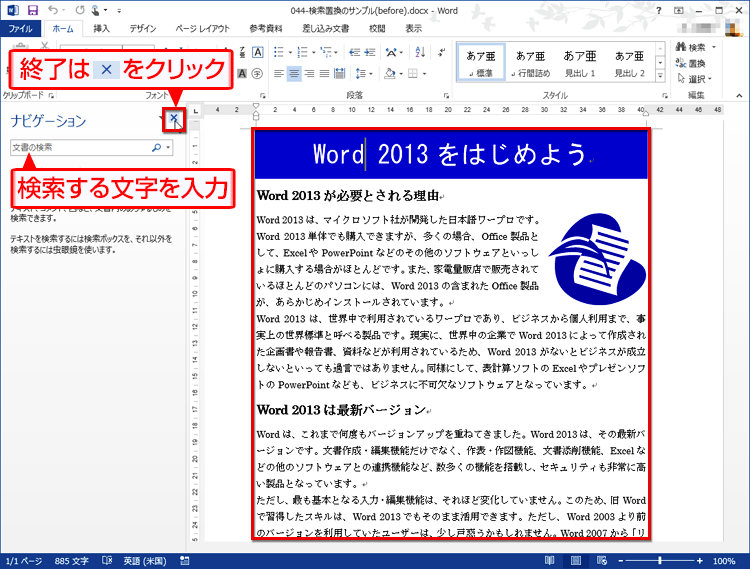
Task: Click the multilevel list icon
Action: 326,52
